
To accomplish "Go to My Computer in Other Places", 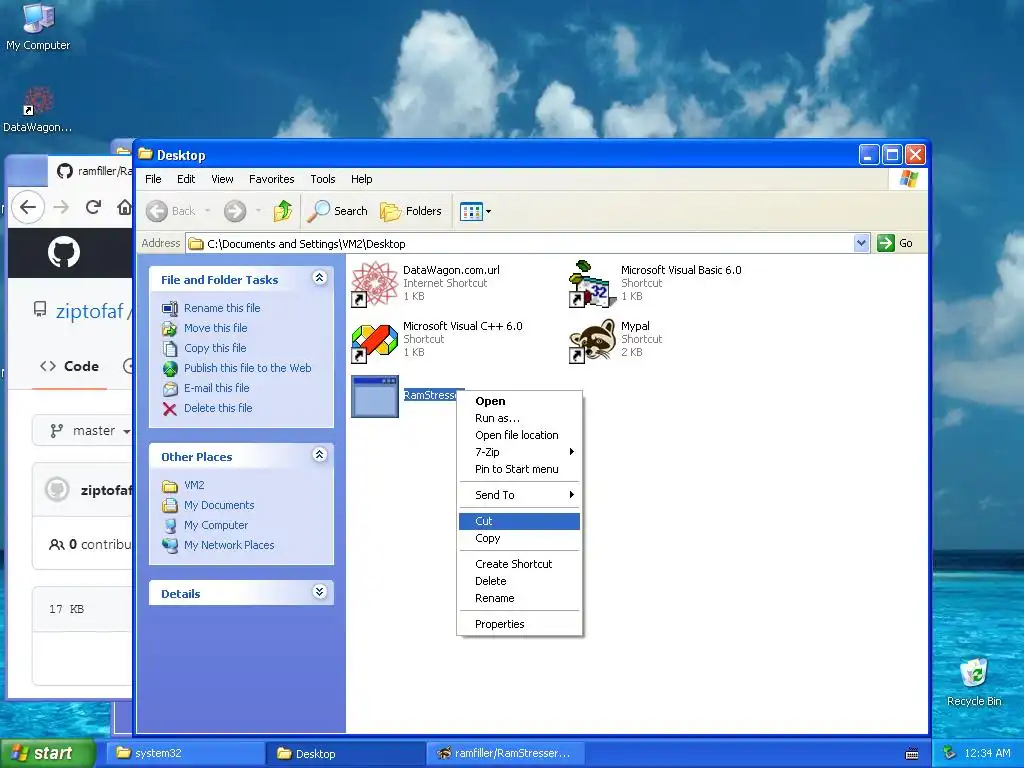I will [216, 525].
